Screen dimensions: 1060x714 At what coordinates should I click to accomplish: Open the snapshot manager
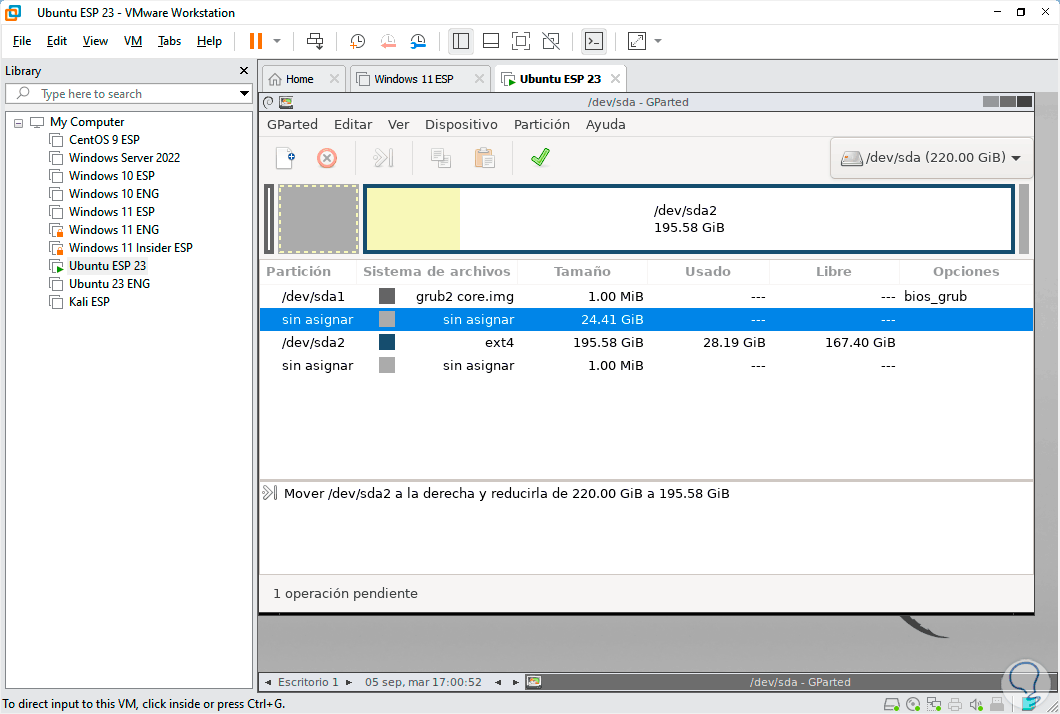pyautogui.click(x=418, y=41)
